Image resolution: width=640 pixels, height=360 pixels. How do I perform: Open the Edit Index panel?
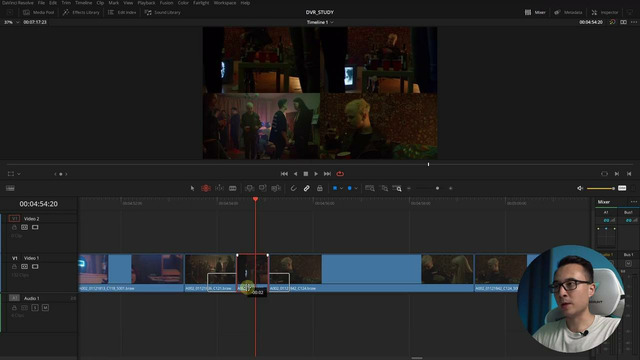coord(122,12)
